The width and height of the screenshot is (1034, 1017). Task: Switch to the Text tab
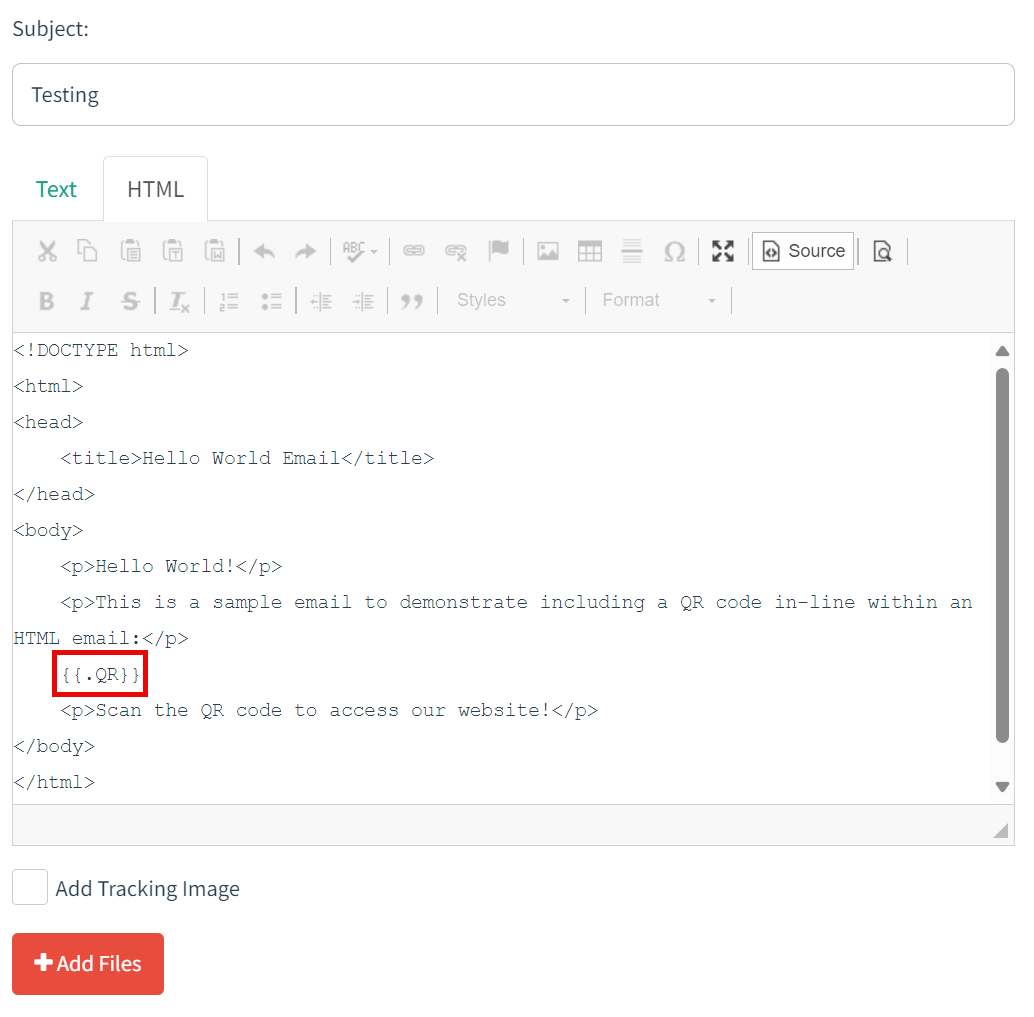56,189
